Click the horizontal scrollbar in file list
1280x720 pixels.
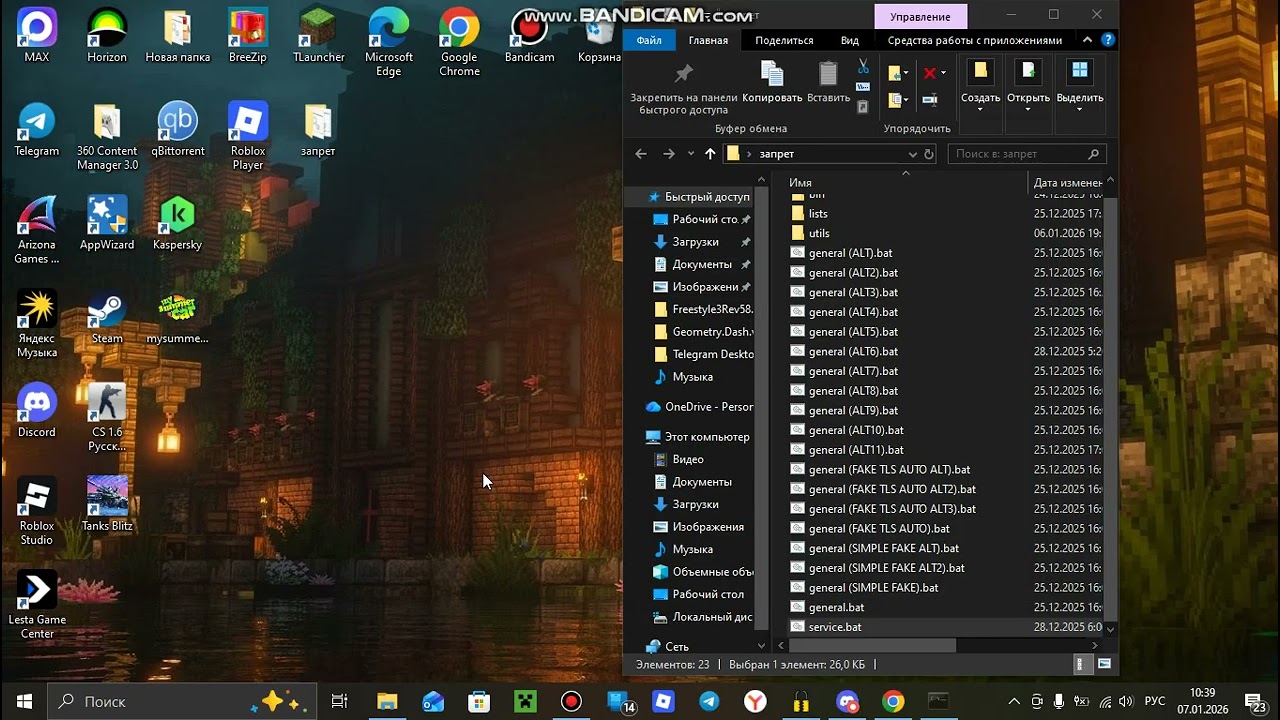click(870, 646)
